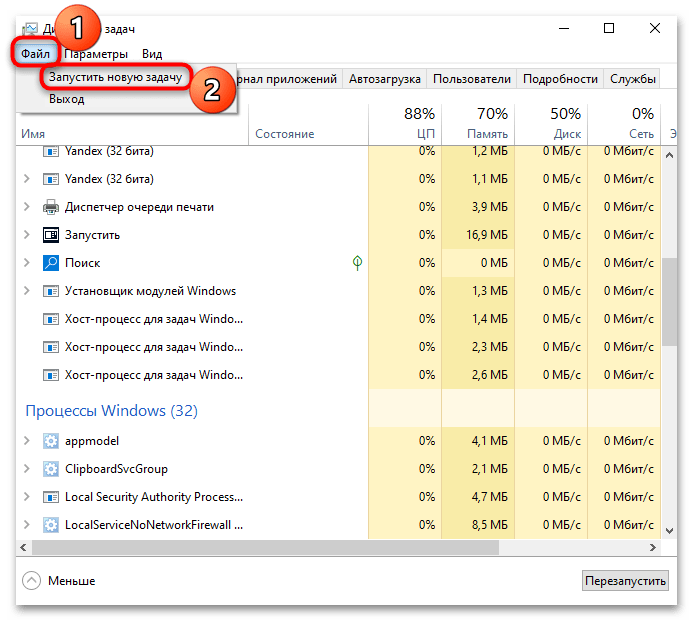Select Диспетчер очереди печати process name
This screenshot has height=621, width=693.
[x=139, y=207]
